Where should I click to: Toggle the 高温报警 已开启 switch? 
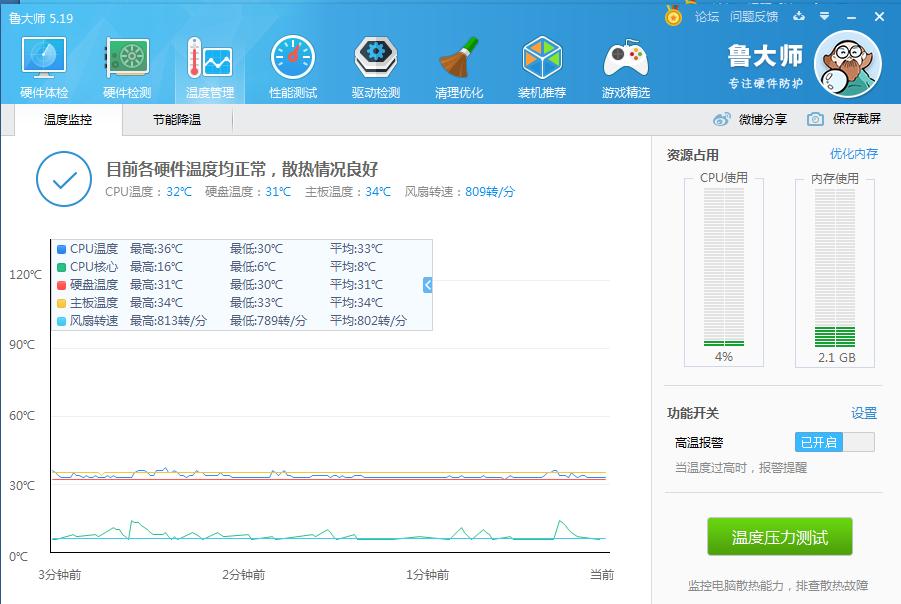834,442
